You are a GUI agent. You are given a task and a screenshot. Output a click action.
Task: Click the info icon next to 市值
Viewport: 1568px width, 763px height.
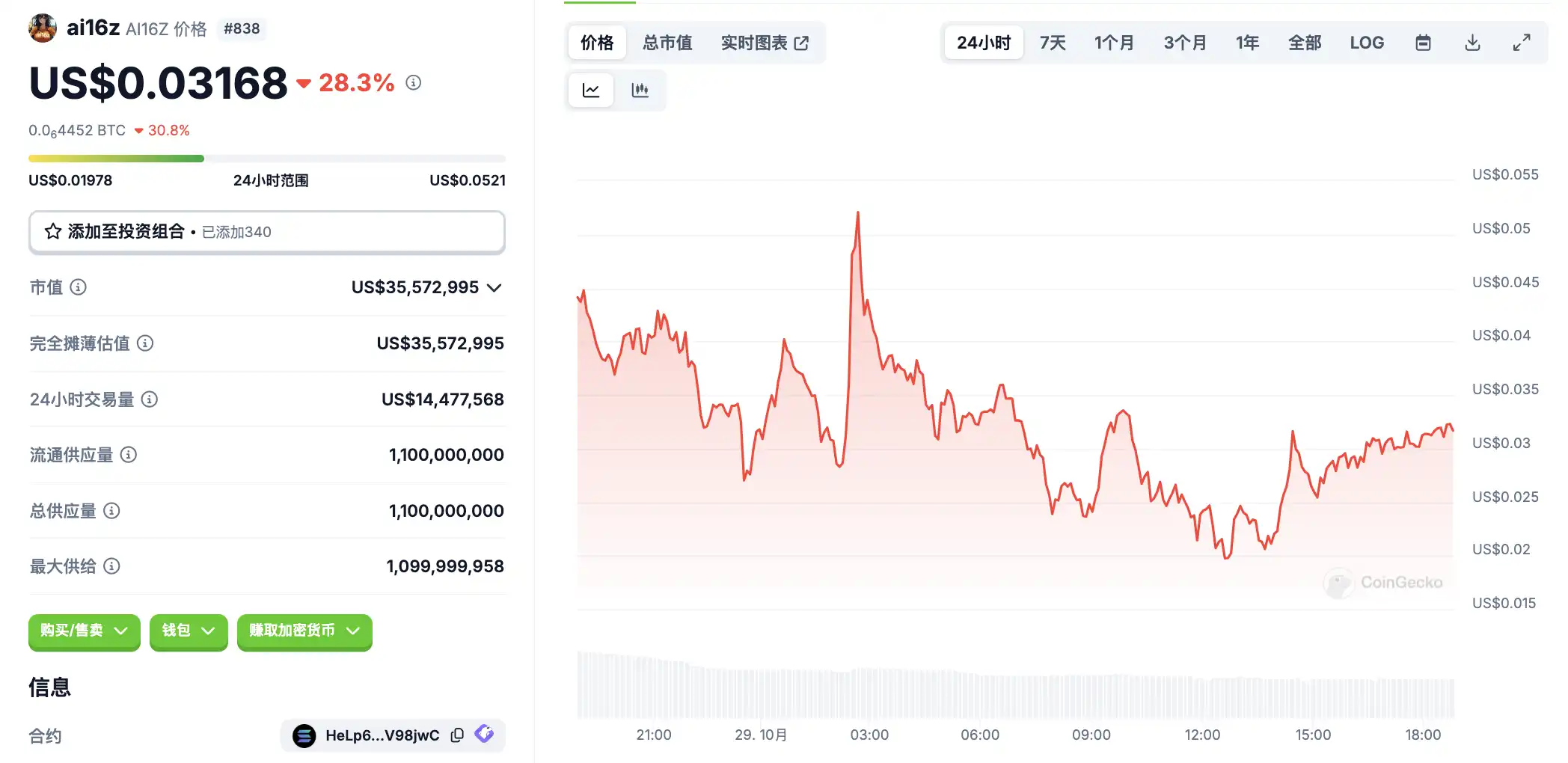click(x=79, y=287)
